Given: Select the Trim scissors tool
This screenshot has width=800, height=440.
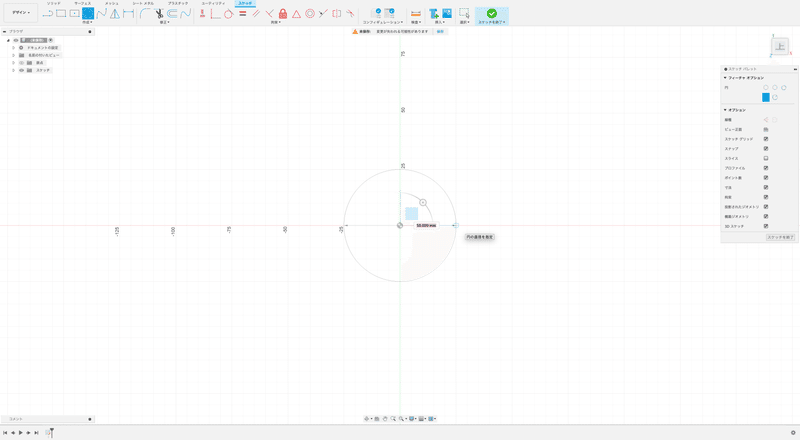Looking at the screenshot, I should [159, 14].
